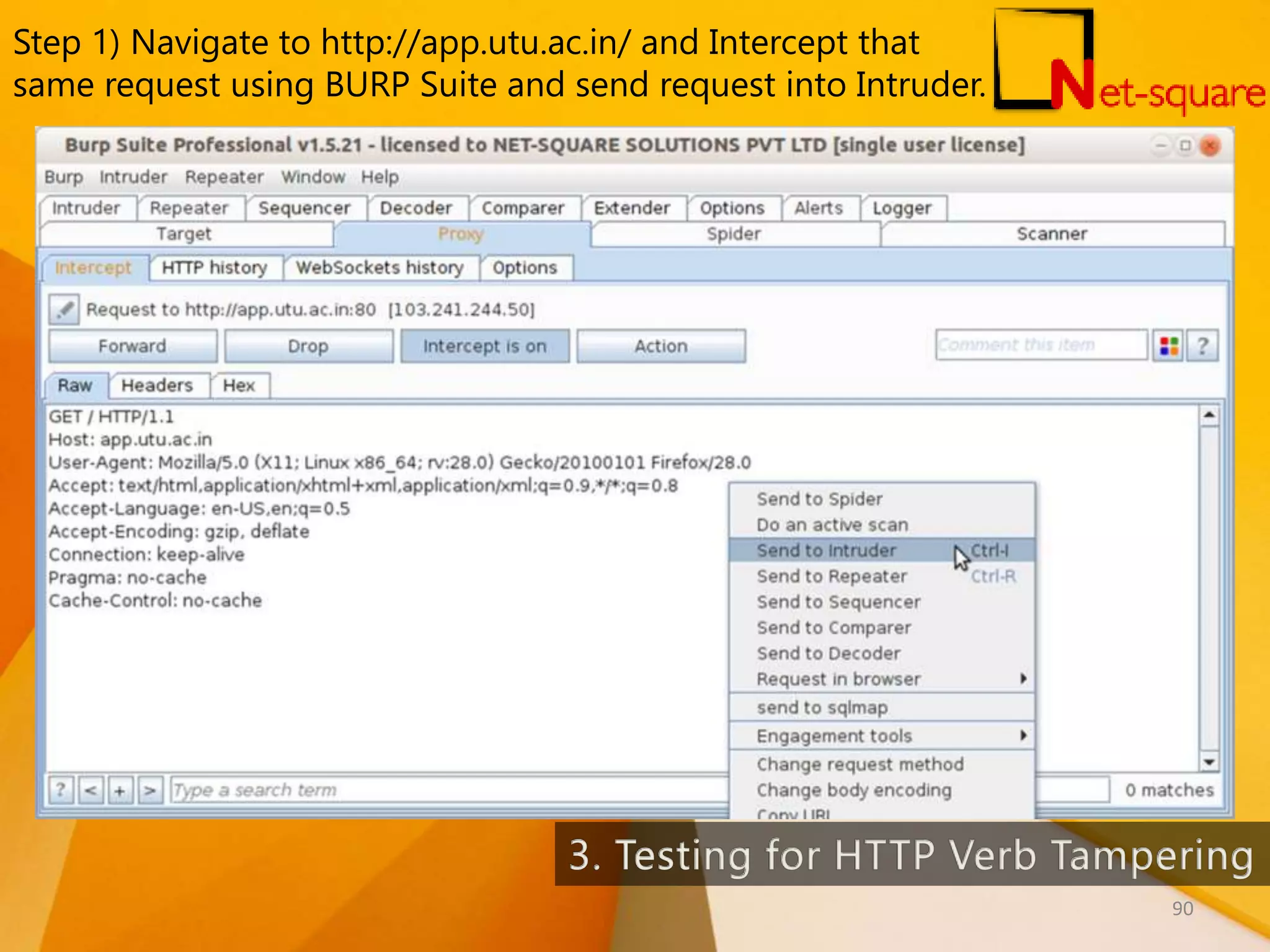Click the search help question mark button
Viewport: 1270px width, 952px height.
coord(61,790)
